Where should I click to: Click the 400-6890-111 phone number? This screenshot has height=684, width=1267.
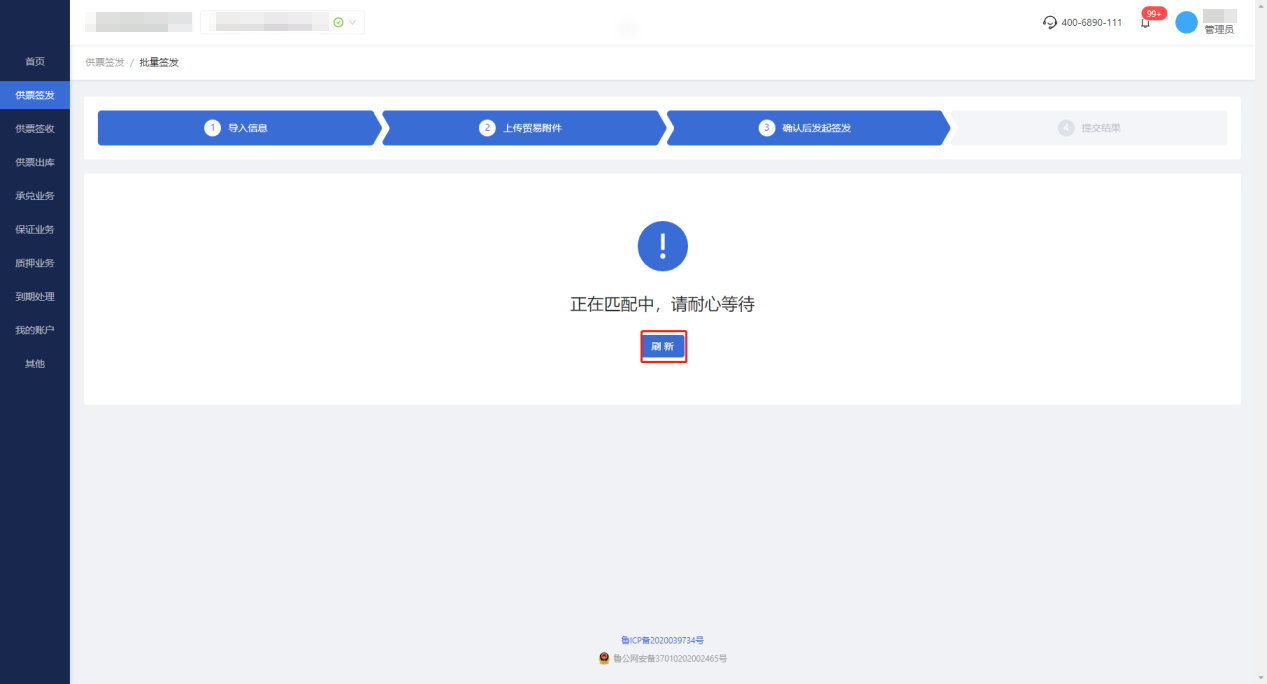(x=1091, y=22)
